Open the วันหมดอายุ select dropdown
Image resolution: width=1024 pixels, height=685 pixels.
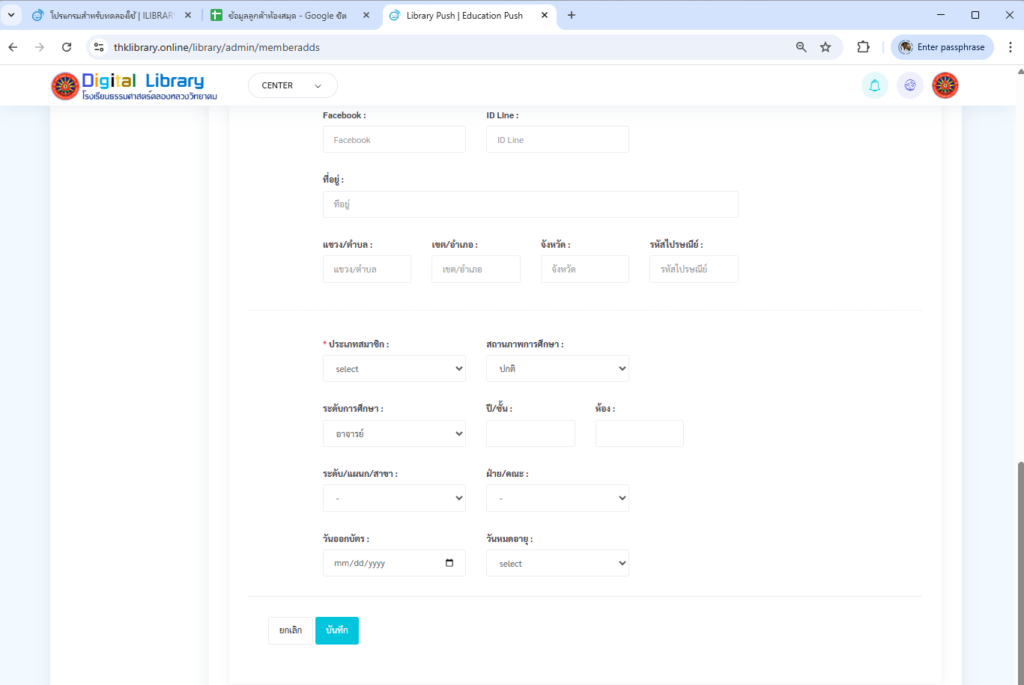(x=557, y=564)
